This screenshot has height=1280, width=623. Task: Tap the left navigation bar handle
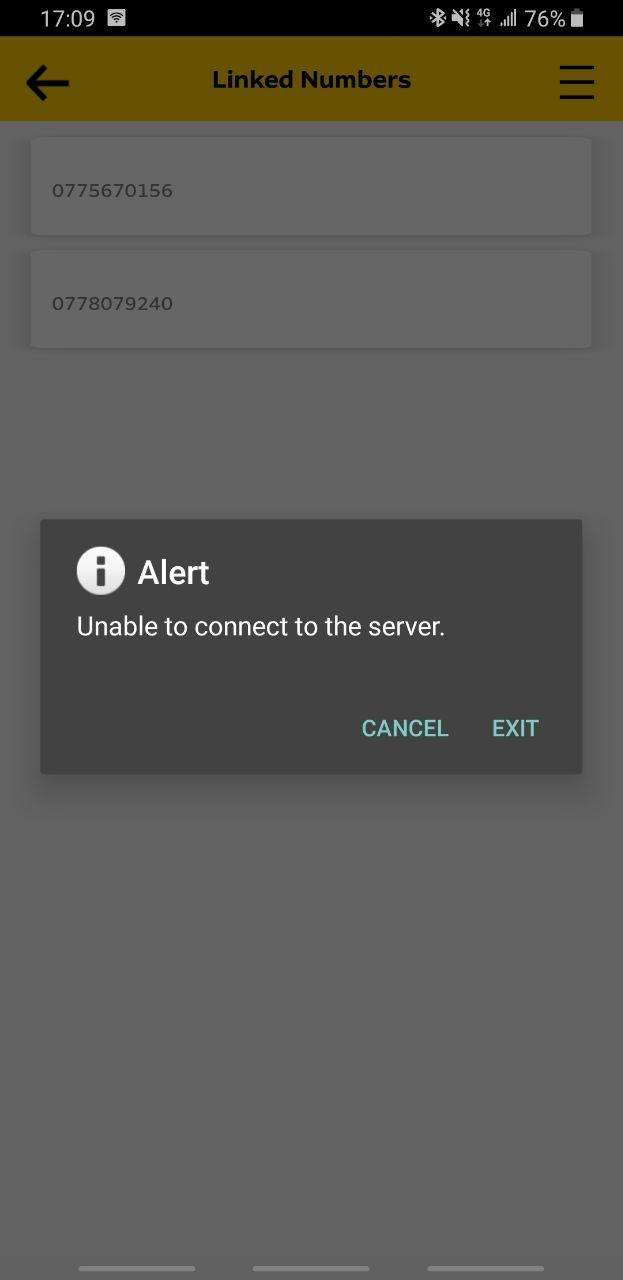[x=137, y=1269]
